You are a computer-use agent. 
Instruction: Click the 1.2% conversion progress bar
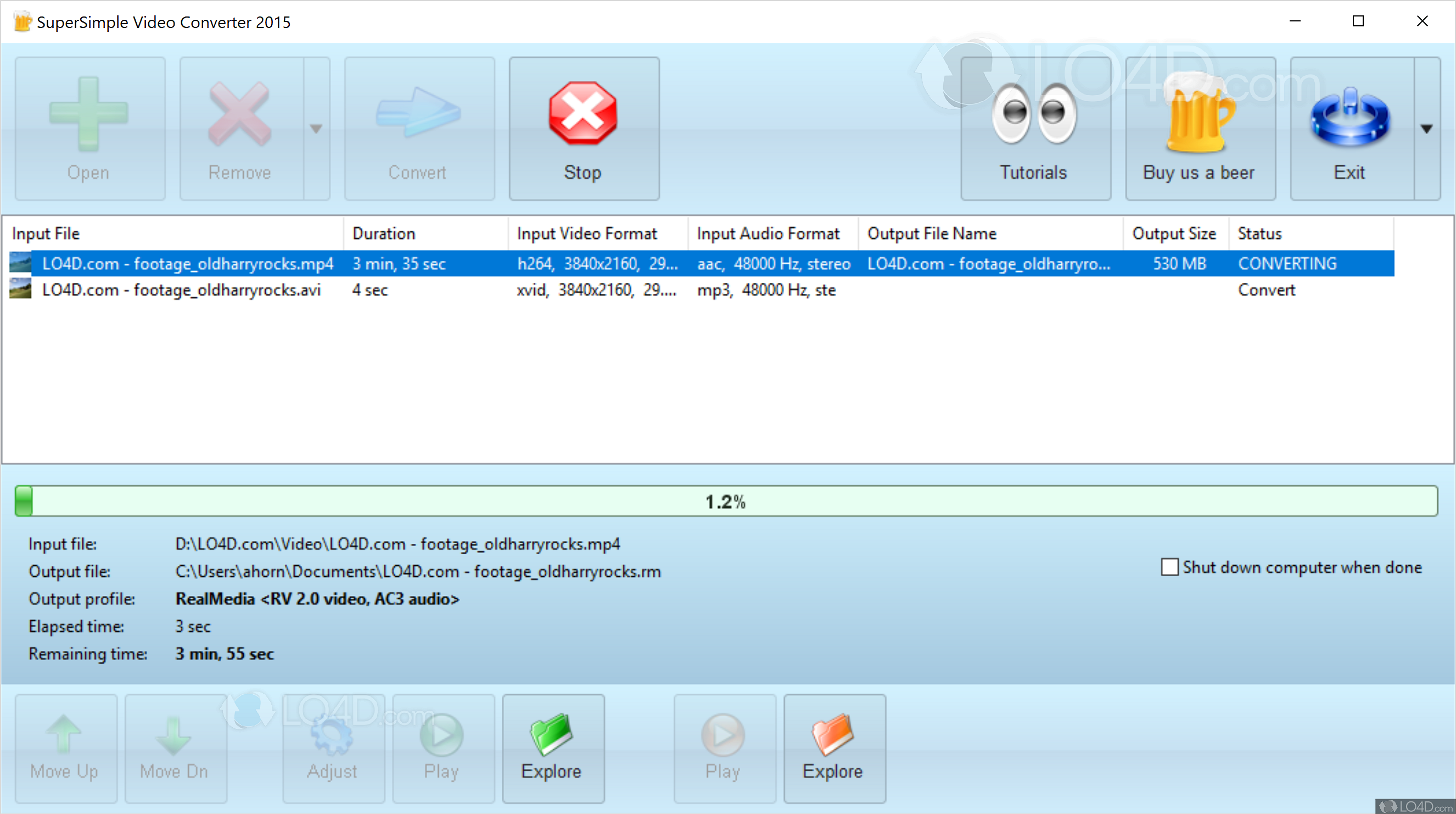[725, 500]
